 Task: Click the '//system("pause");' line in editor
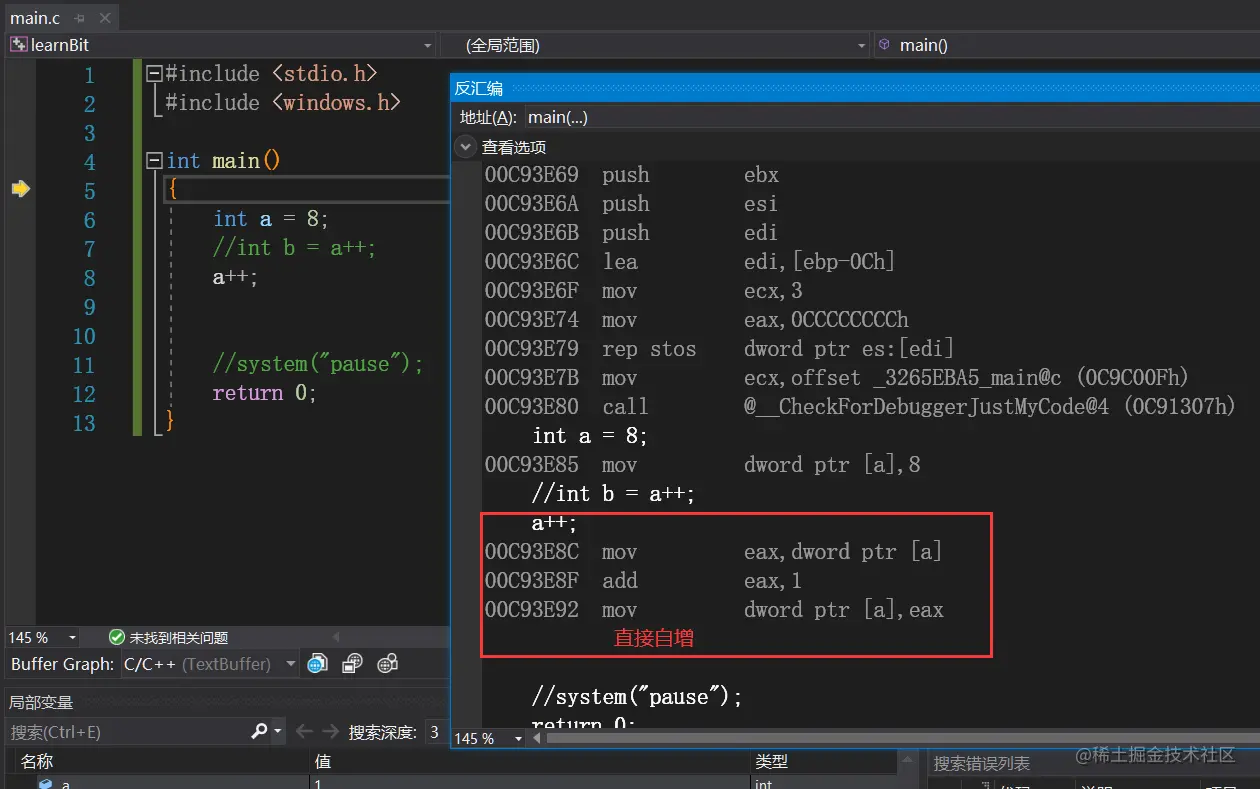click(x=318, y=364)
